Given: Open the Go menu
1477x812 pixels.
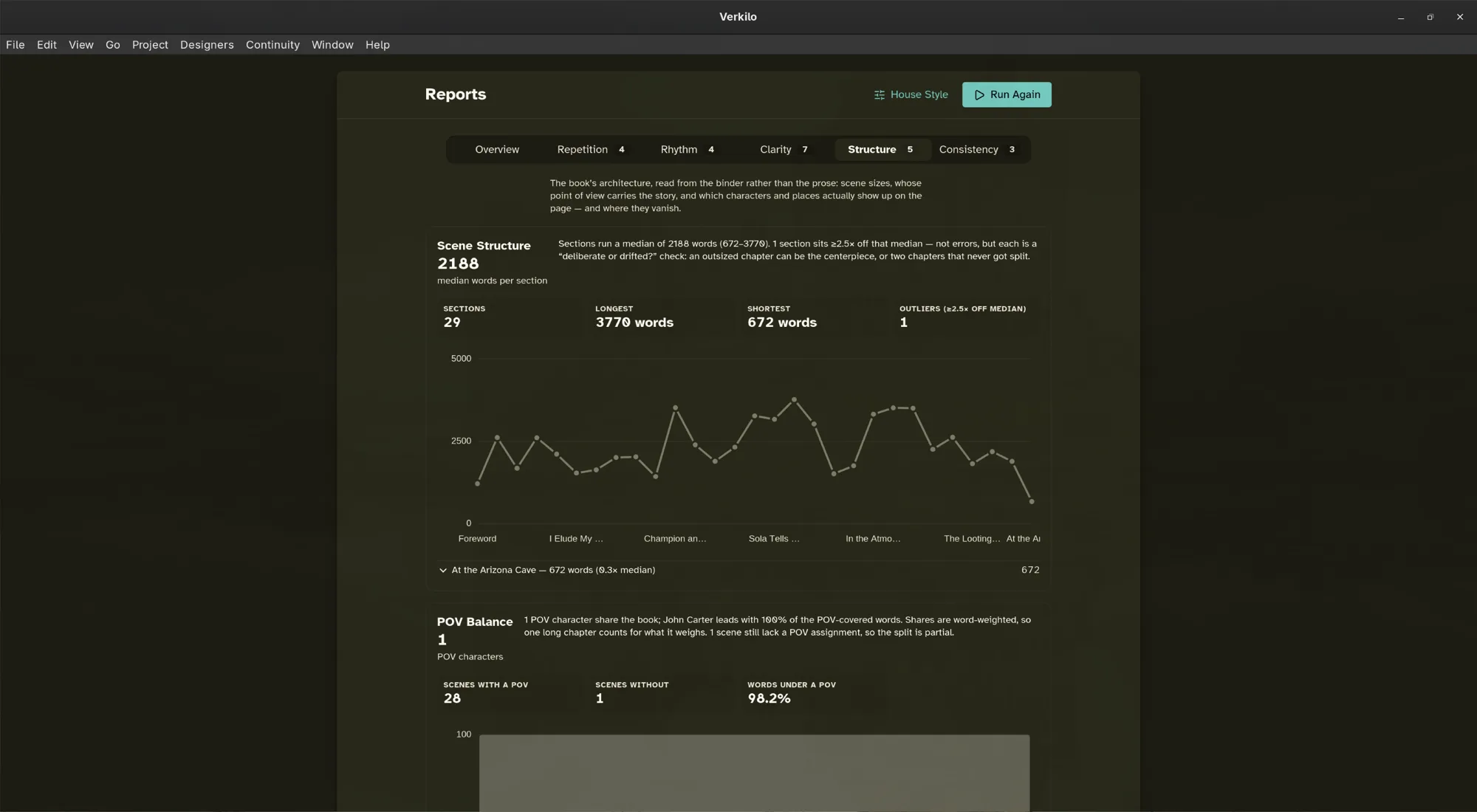Looking at the screenshot, I should [113, 45].
